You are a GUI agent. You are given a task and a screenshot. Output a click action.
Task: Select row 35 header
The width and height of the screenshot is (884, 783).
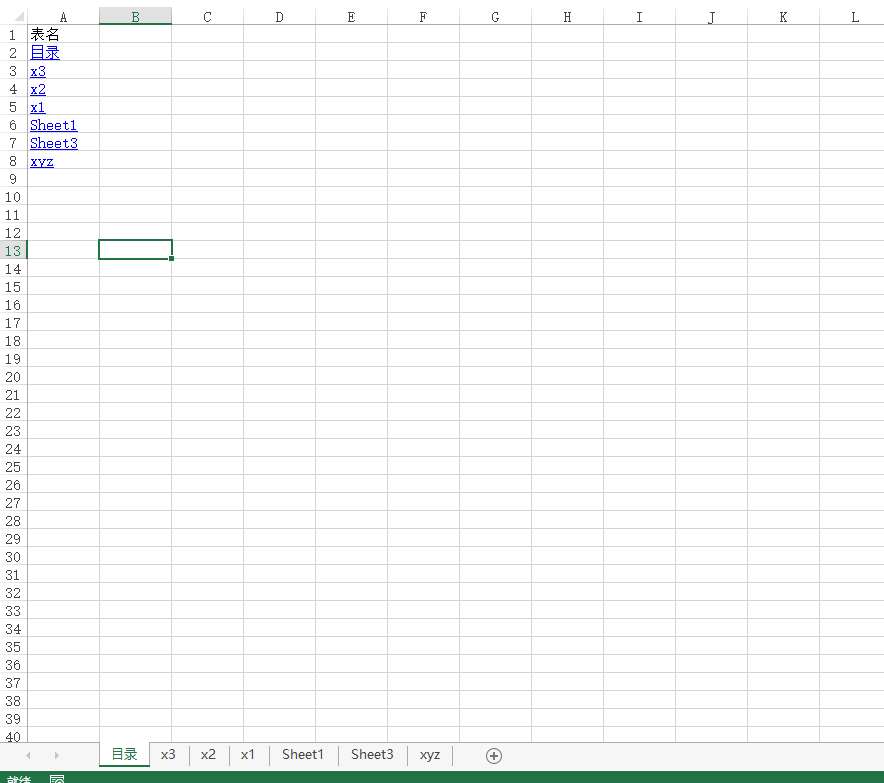tap(13, 647)
